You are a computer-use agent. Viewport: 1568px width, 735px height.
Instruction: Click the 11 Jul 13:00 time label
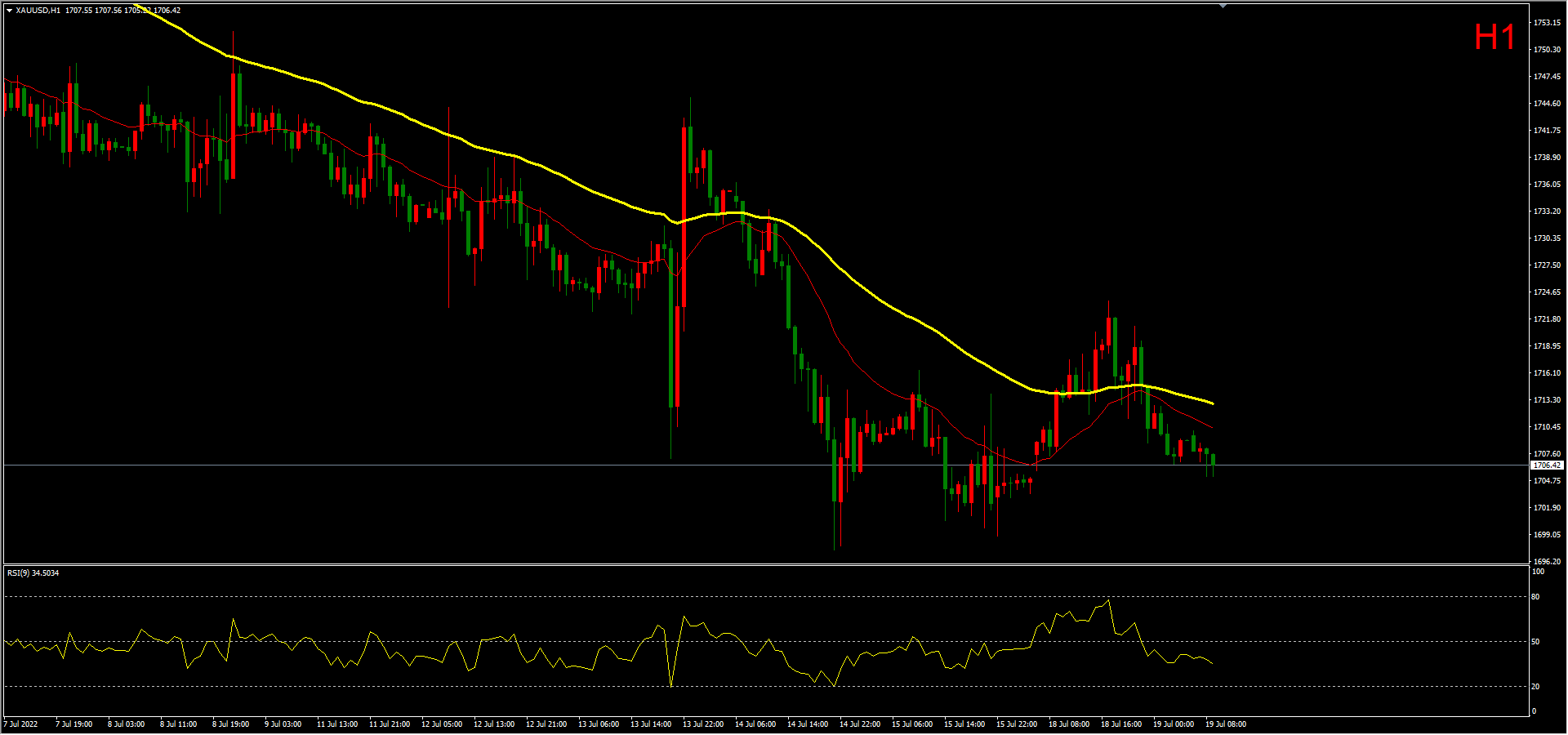(x=336, y=724)
